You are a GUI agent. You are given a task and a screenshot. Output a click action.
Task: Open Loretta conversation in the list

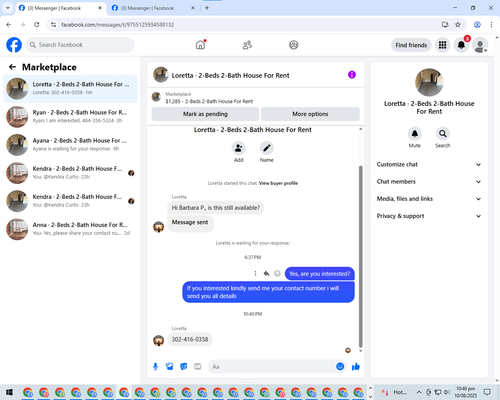[x=70, y=89]
